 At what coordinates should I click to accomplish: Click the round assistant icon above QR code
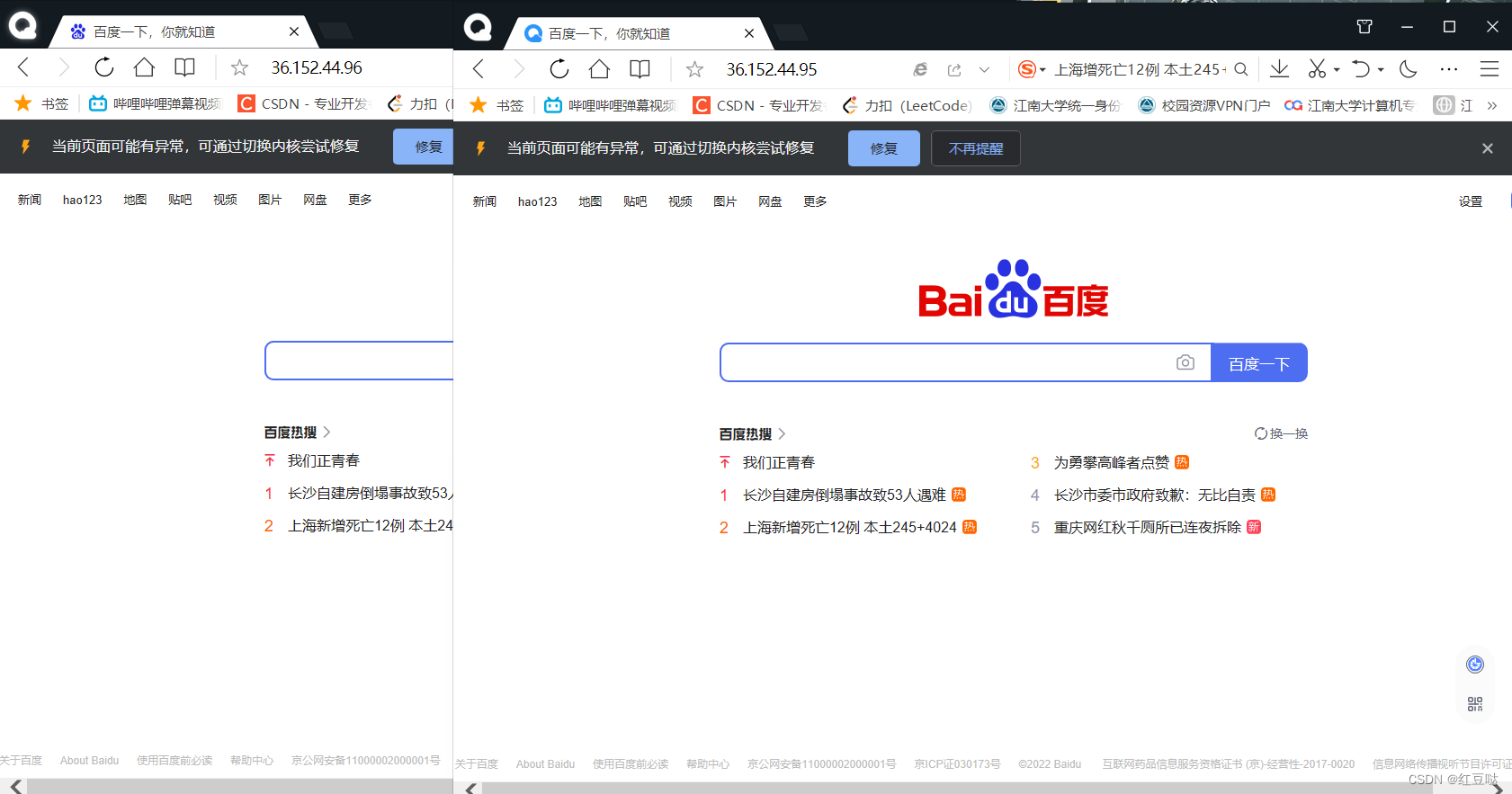1475,665
